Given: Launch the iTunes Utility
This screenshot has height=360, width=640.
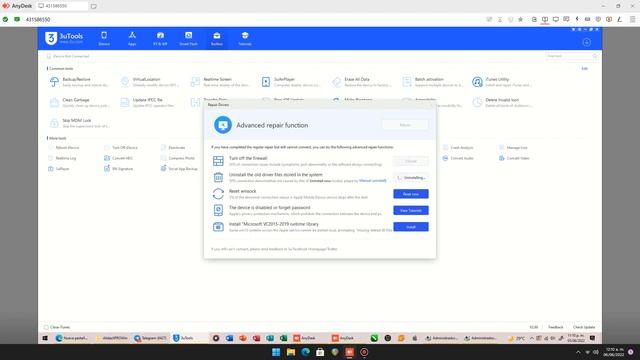Looking at the screenshot, I should point(502,82).
